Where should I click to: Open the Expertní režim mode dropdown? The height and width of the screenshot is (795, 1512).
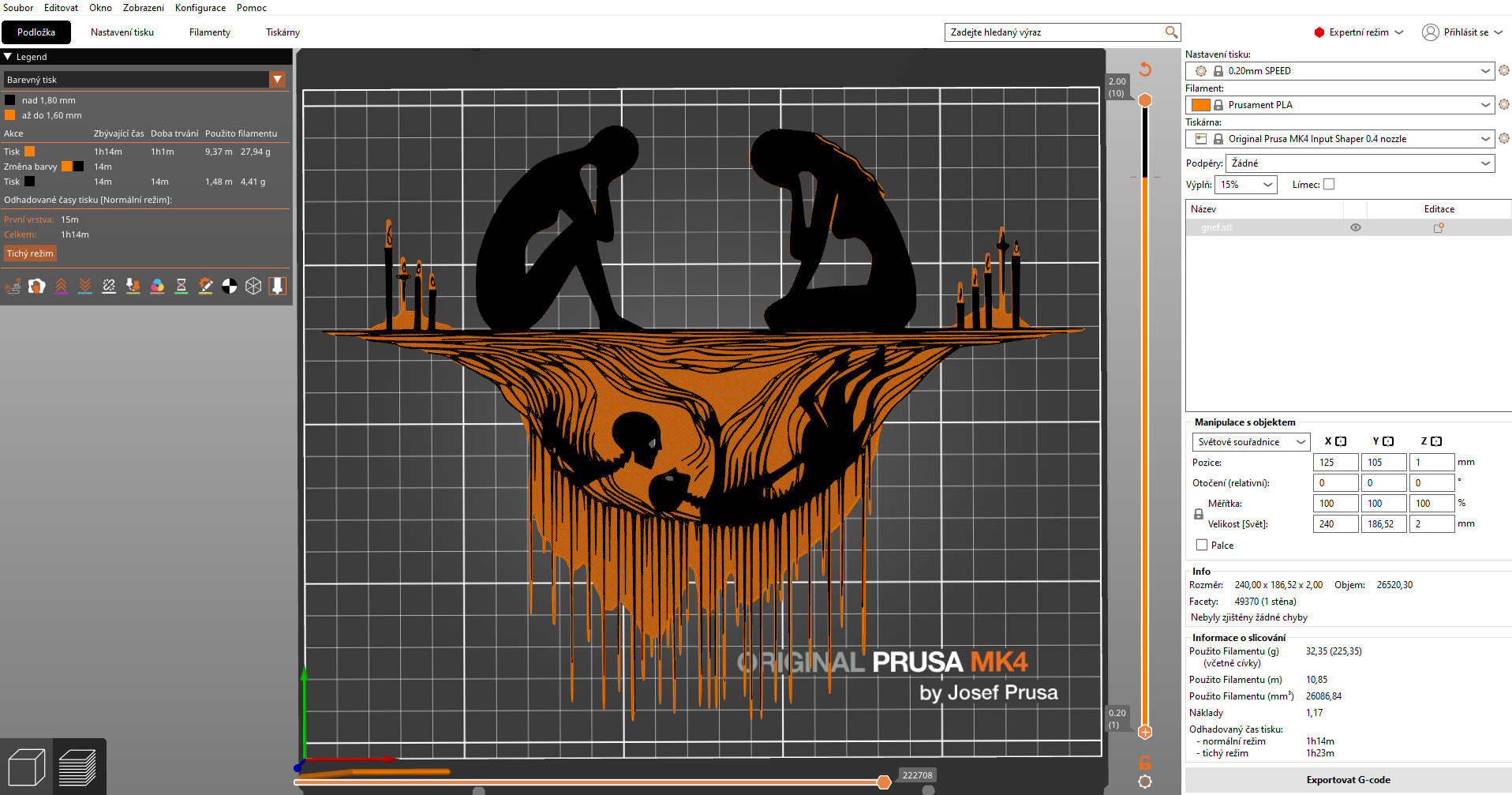point(1359,32)
